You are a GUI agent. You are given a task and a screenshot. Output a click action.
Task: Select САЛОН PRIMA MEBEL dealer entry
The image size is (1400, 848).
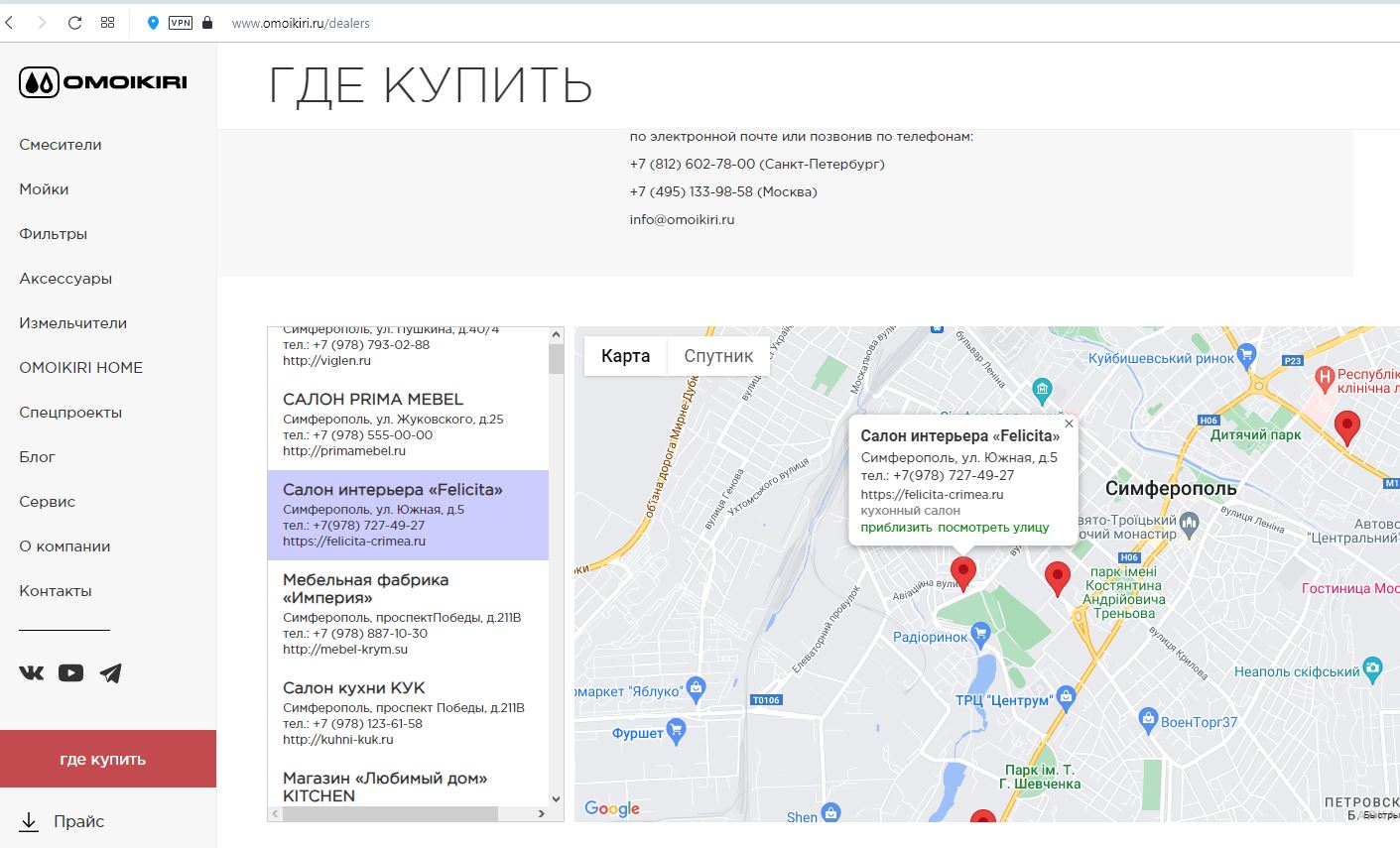pos(408,424)
